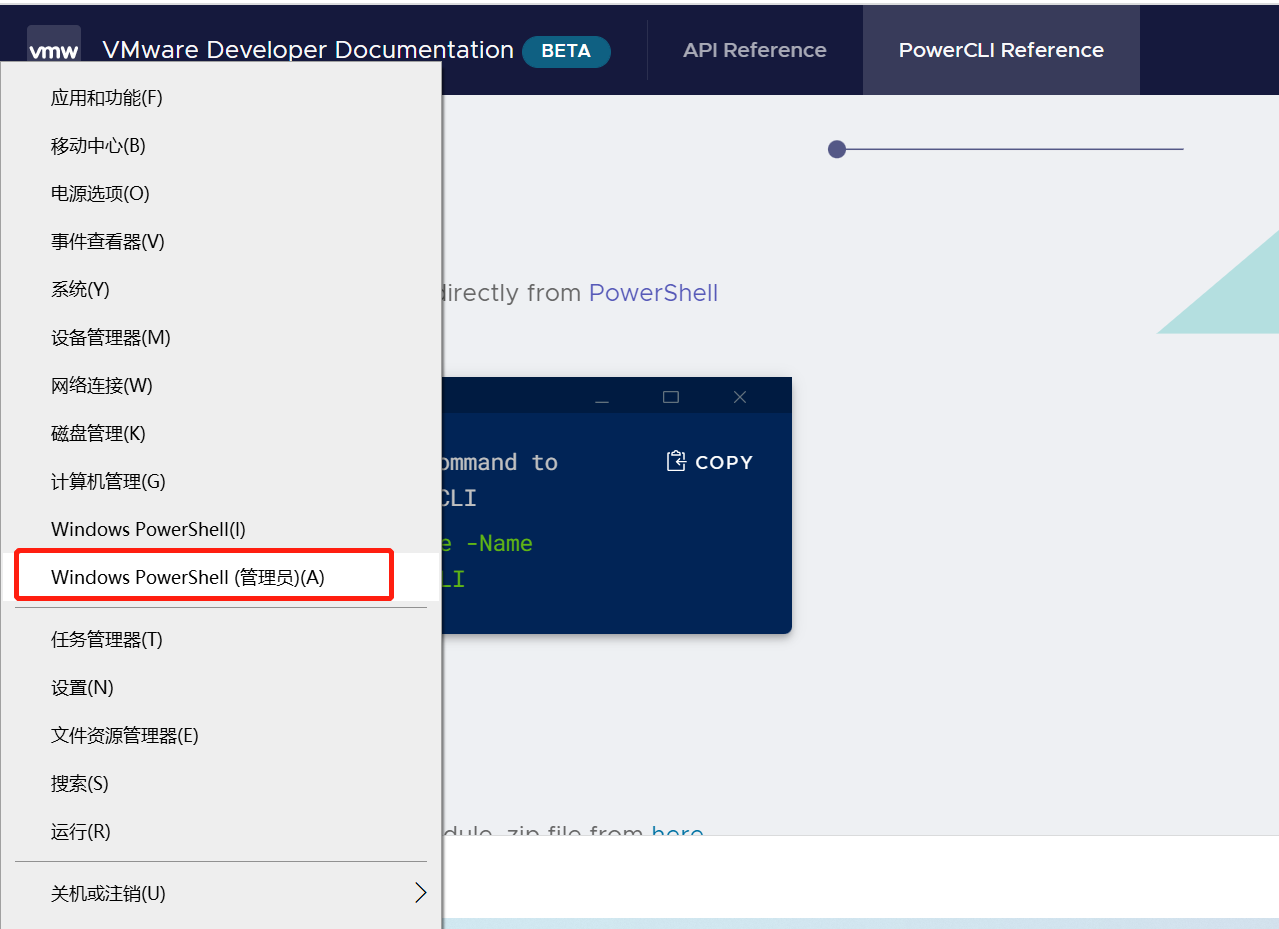Switch to the PowerCLI Reference tab
The width and height of the screenshot is (1279, 929).
1001,50
